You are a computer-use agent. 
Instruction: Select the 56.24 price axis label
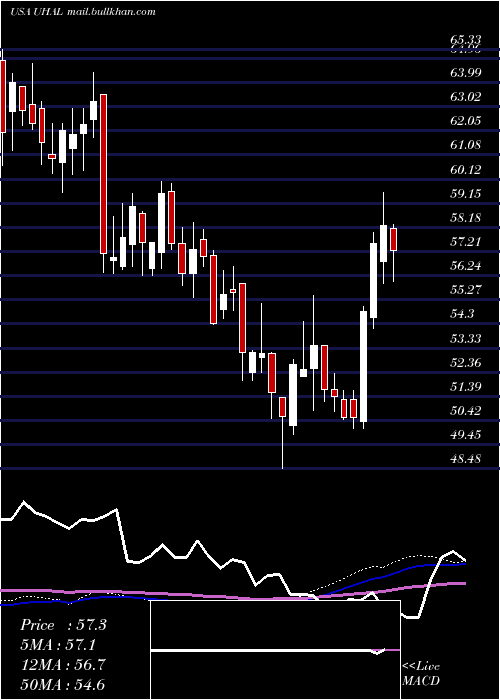pyautogui.click(x=466, y=266)
